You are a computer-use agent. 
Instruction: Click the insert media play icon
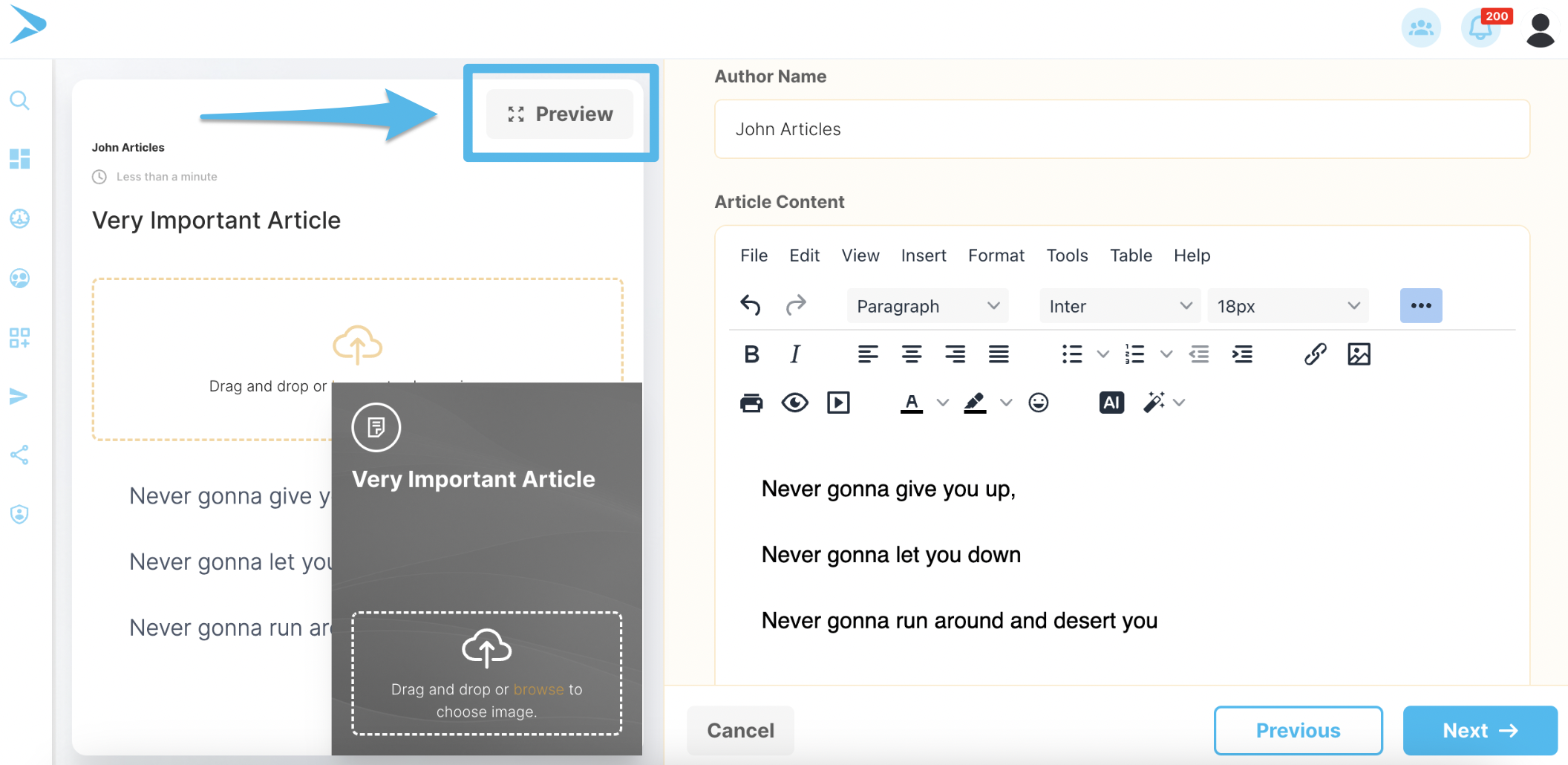tap(838, 403)
